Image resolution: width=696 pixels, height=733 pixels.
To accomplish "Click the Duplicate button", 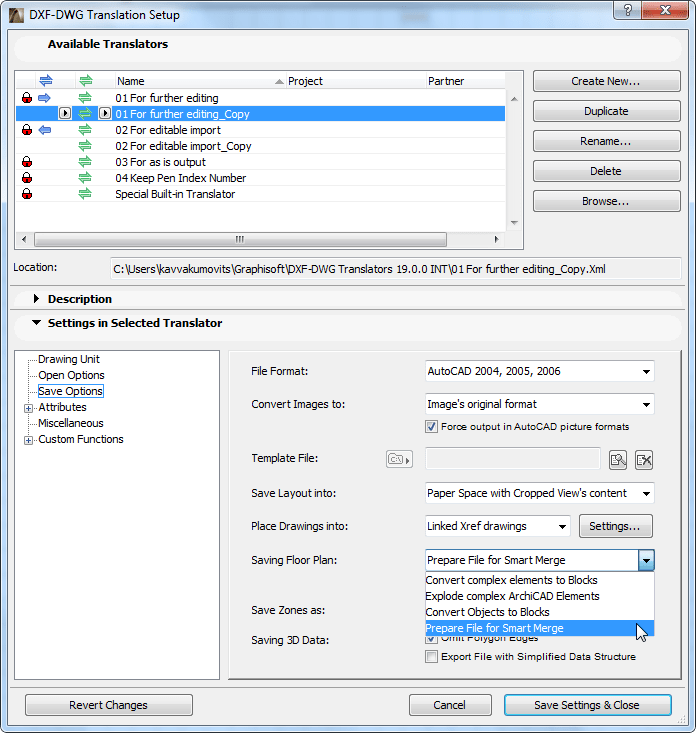I will tap(606, 111).
